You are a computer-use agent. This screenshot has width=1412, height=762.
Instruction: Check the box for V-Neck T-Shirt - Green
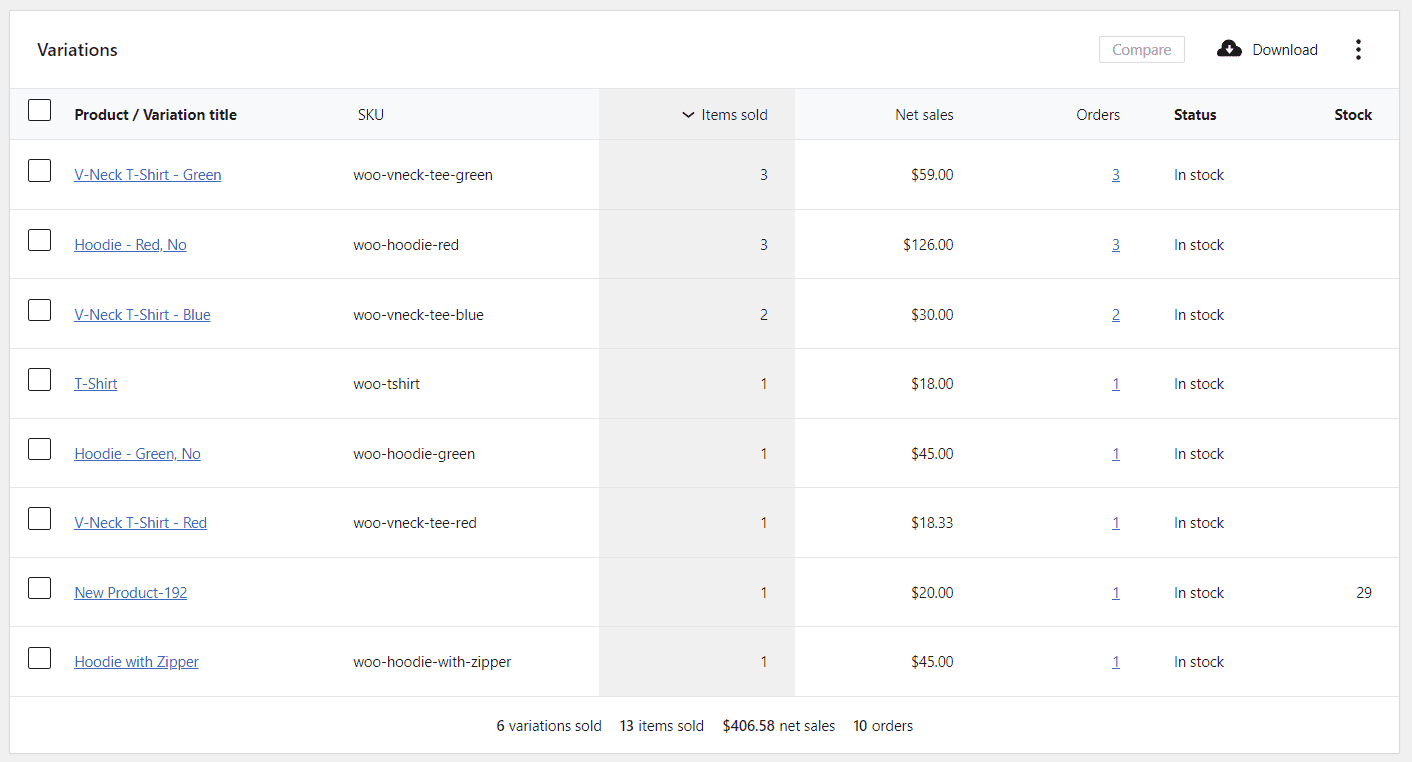coord(39,170)
